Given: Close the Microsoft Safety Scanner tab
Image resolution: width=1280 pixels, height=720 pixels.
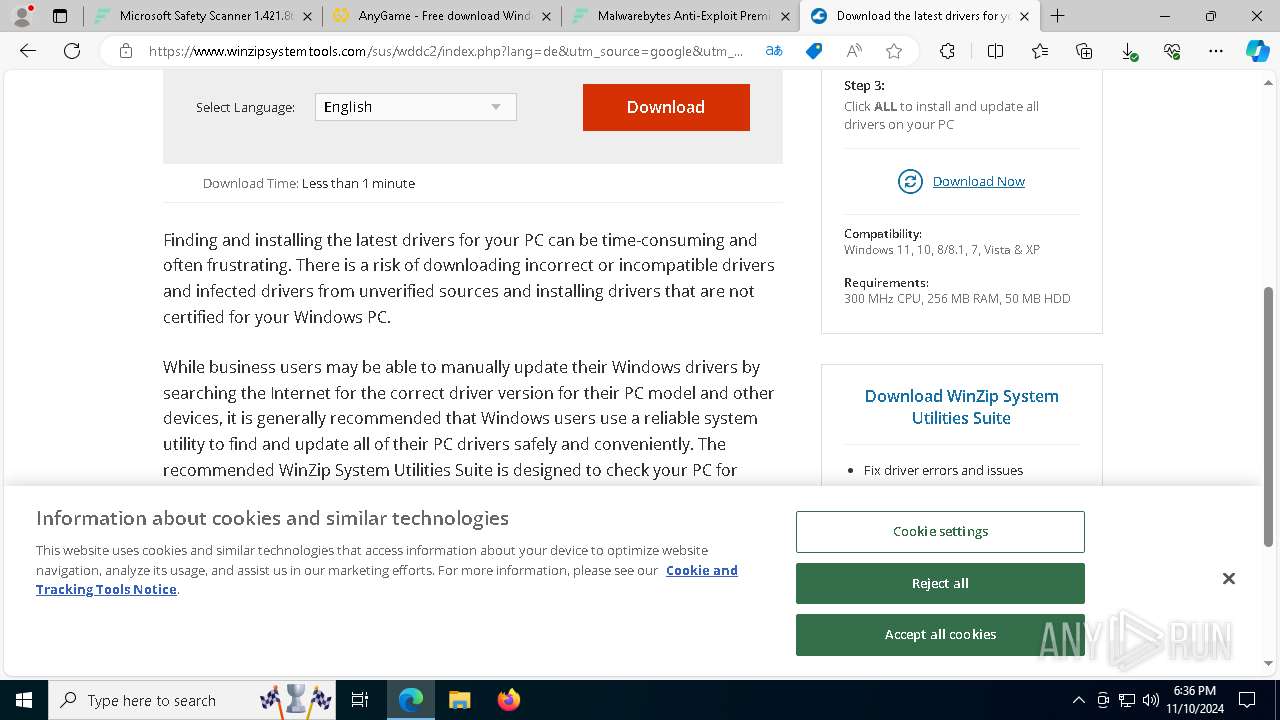Looking at the screenshot, I should point(307,16).
